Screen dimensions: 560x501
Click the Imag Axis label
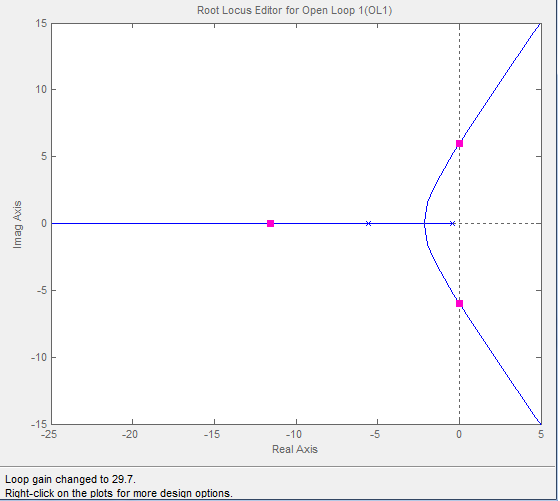[x=17, y=224]
